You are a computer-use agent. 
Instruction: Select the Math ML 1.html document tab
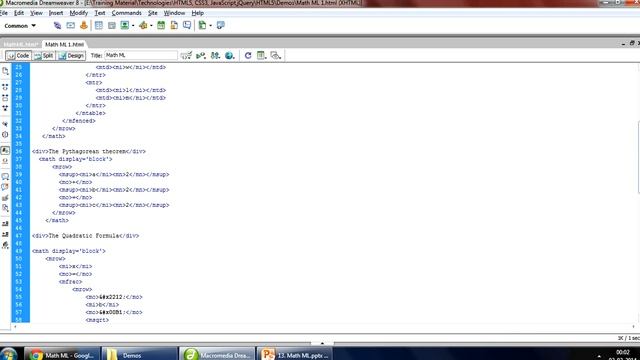pyautogui.click(x=64, y=44)
